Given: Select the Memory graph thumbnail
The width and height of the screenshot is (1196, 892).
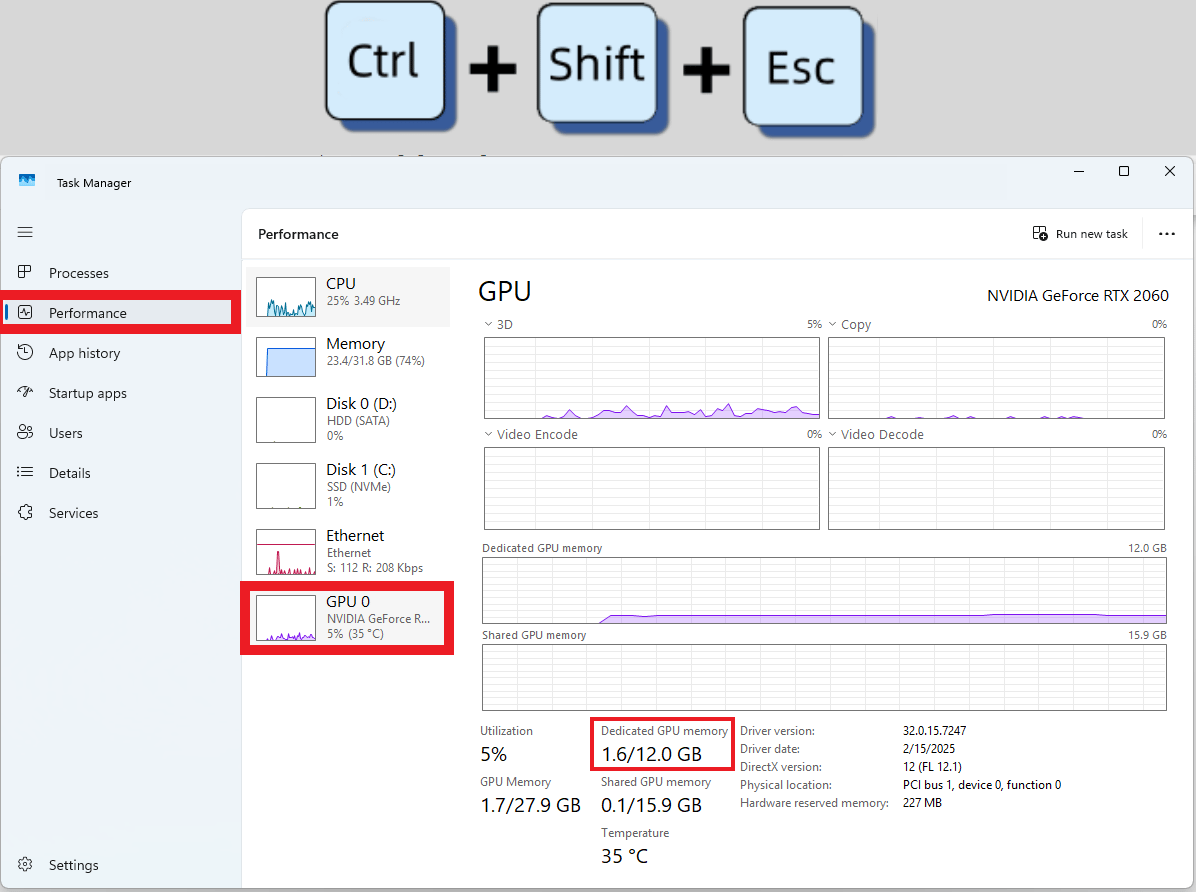Looking at the screenshot, I should [x=286, y=357].
